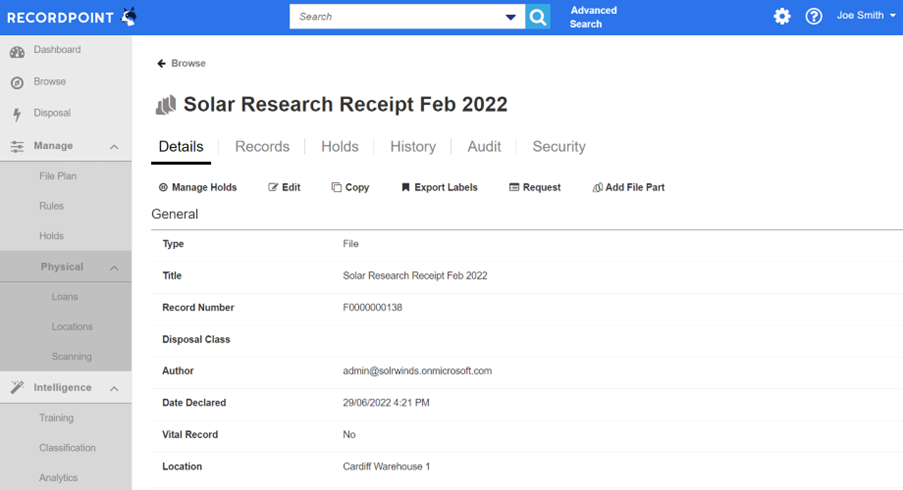
Task: Click the Request form icon
Action: [x=514, y=187]
